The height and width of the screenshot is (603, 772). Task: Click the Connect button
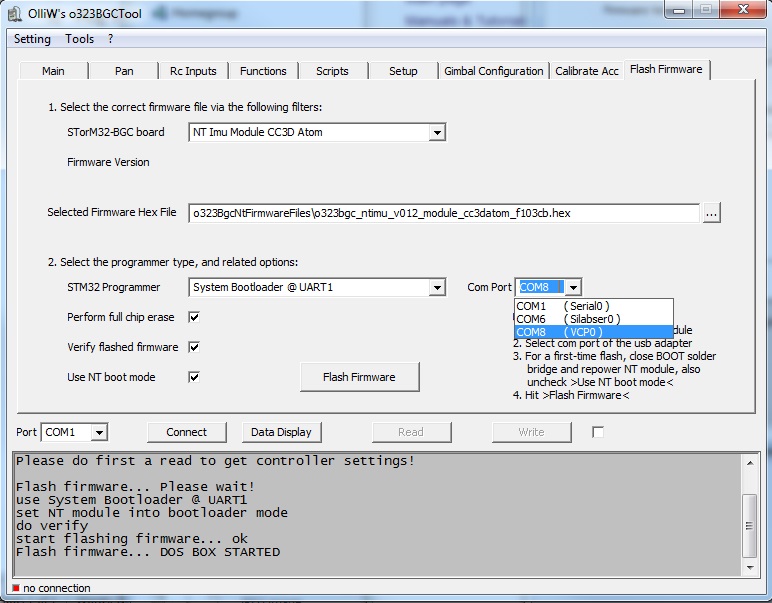click(x=186, y=432)
